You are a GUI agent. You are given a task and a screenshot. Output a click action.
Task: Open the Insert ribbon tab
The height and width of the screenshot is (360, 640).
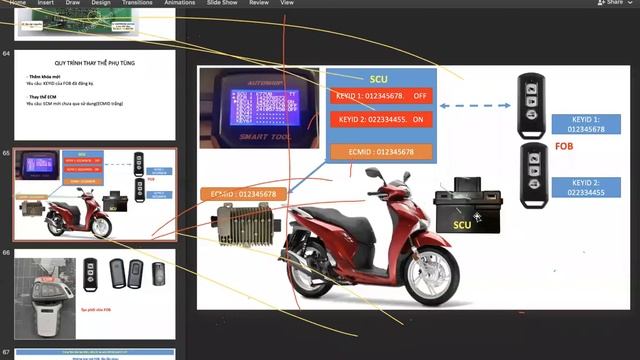[46, 2]
